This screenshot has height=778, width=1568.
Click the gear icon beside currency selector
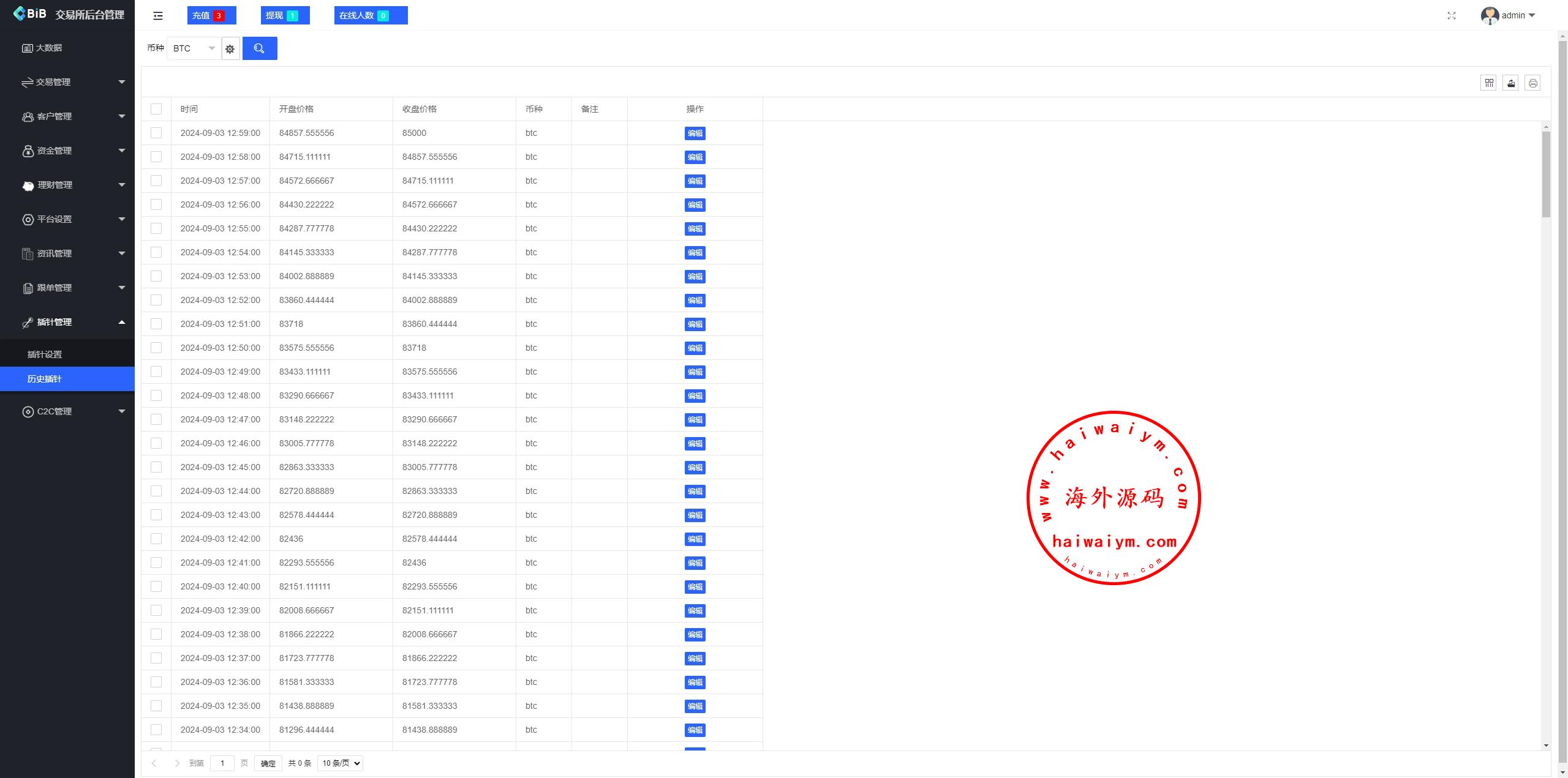click(x=230, y=49)
